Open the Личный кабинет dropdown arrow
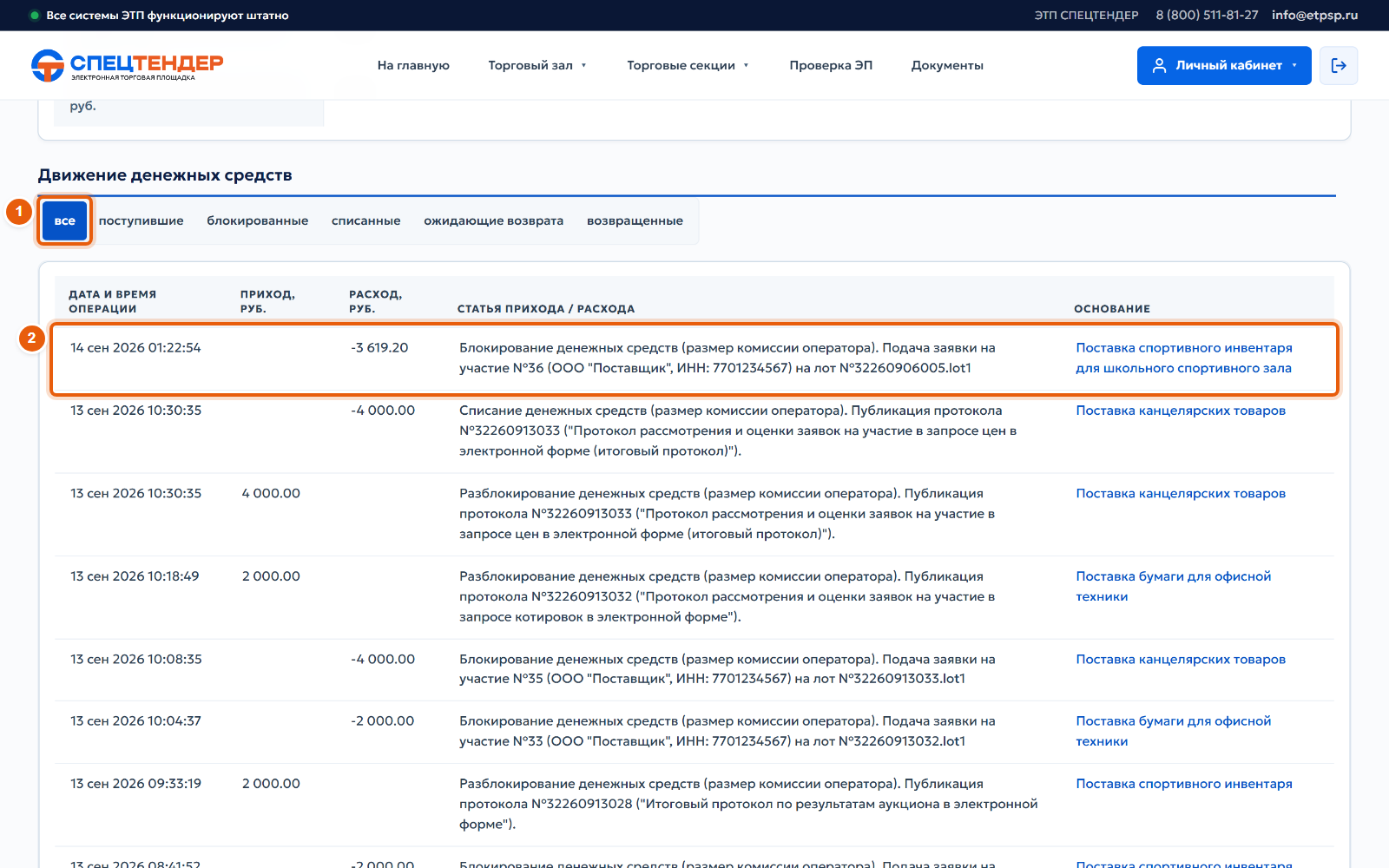This screenshot has width=1389, height=868. (x=1294, y=65)
